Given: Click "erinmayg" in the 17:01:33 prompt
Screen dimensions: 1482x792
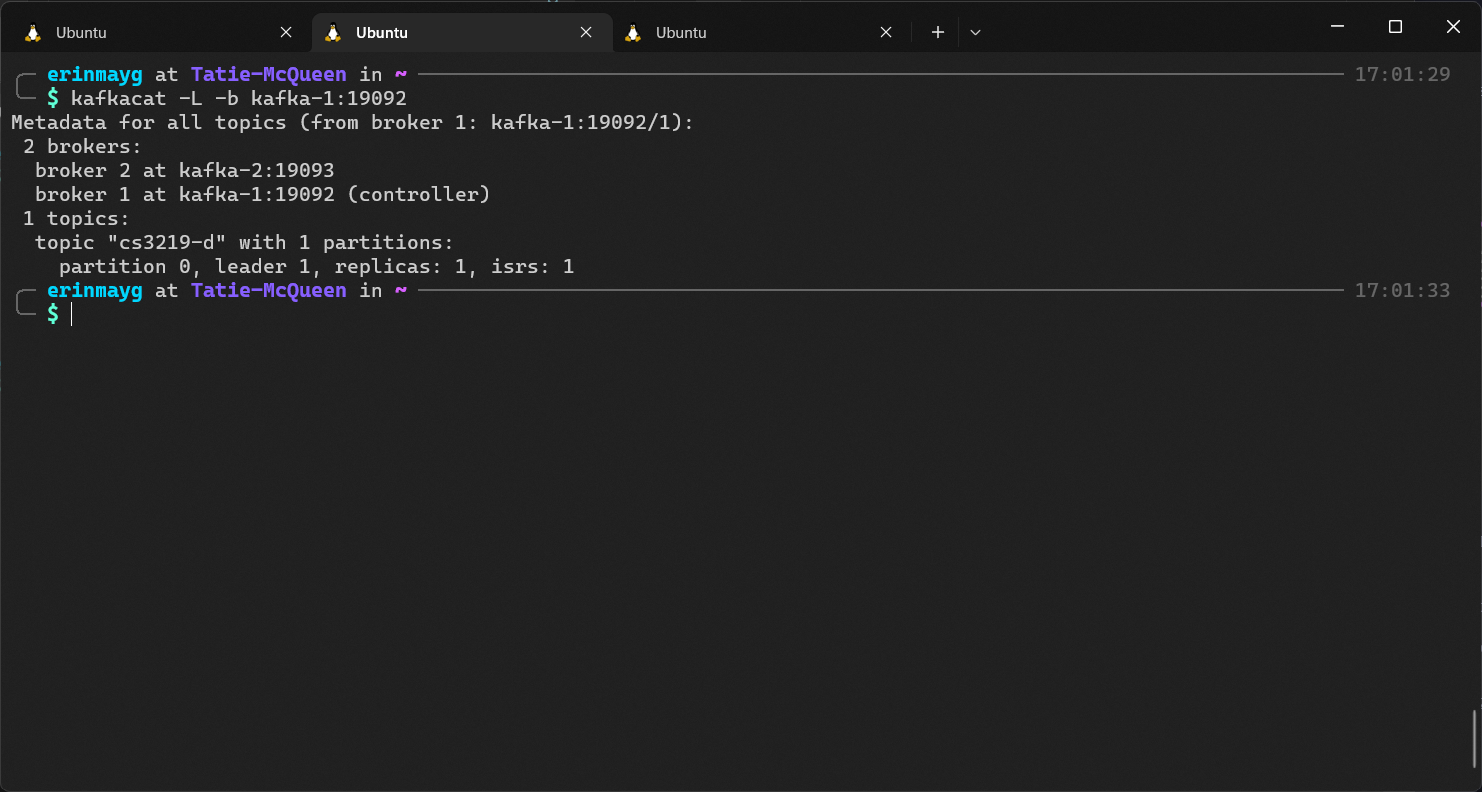Looking at the screenshot, I should [x=95, y=290].
